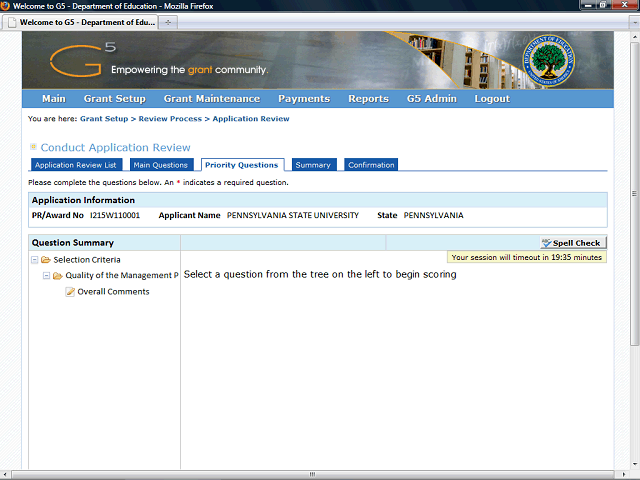Click the Quality of the Management folder icon
Image resolution: width=640 pixels, height=480 pixels.
coord(58,276)
